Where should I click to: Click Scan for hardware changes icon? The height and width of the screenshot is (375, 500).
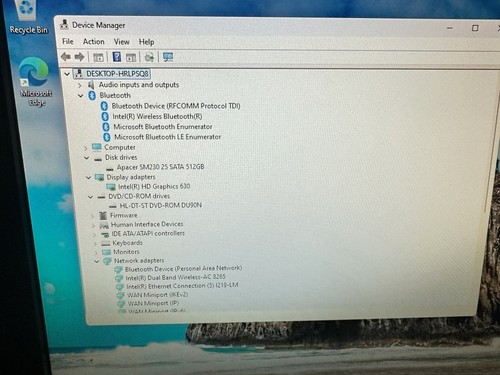149,57
